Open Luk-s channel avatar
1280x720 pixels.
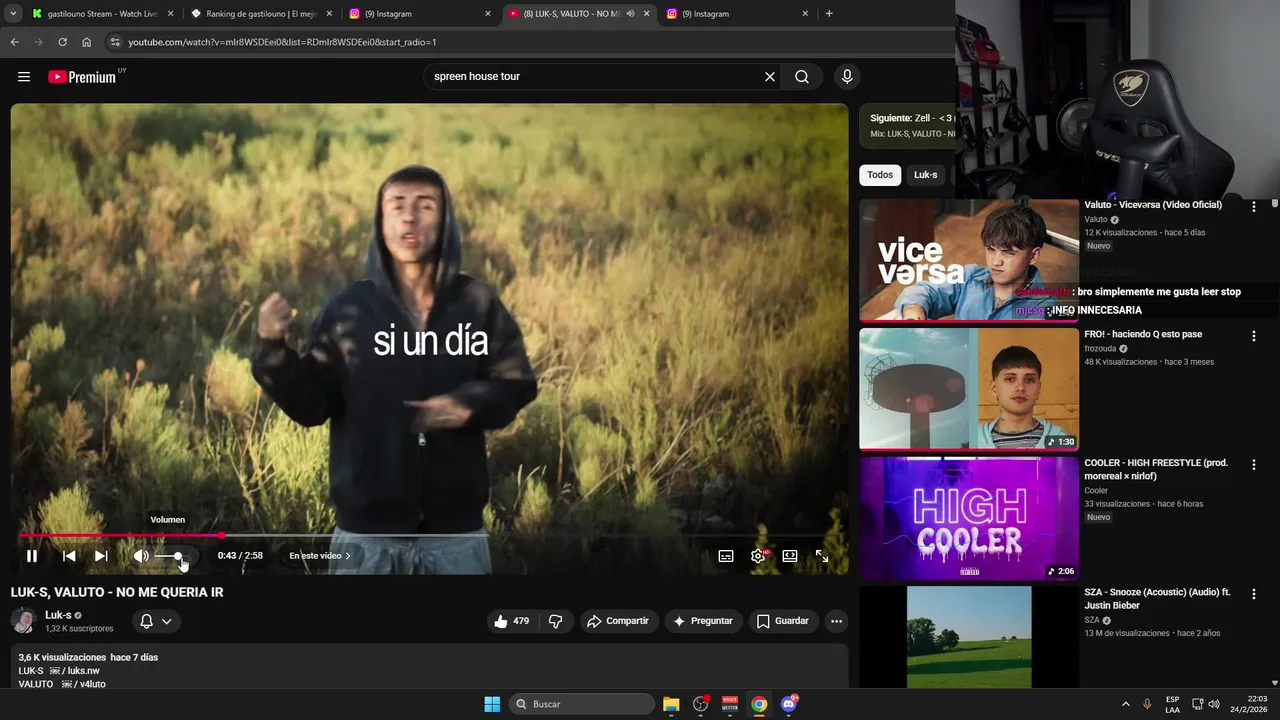[x=23, y=621]
